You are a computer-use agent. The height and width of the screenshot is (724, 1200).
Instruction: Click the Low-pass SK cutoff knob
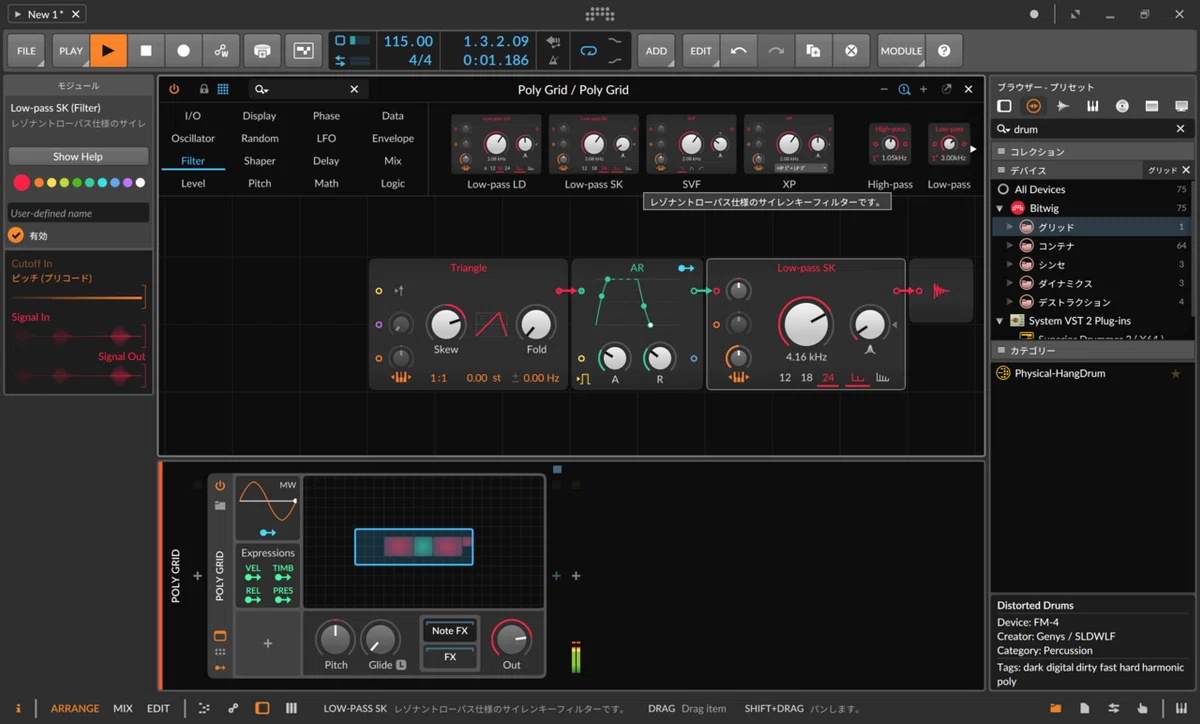805,324
